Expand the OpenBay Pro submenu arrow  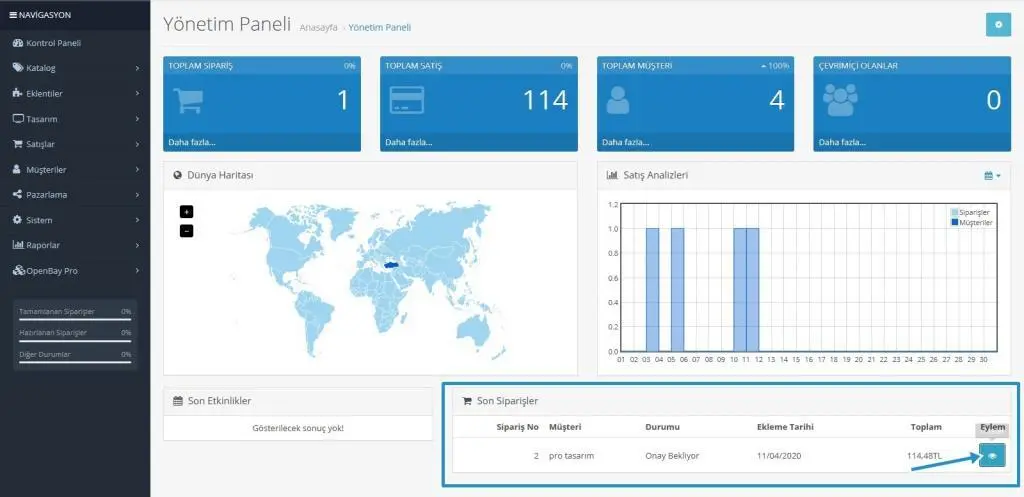point(137,270)
